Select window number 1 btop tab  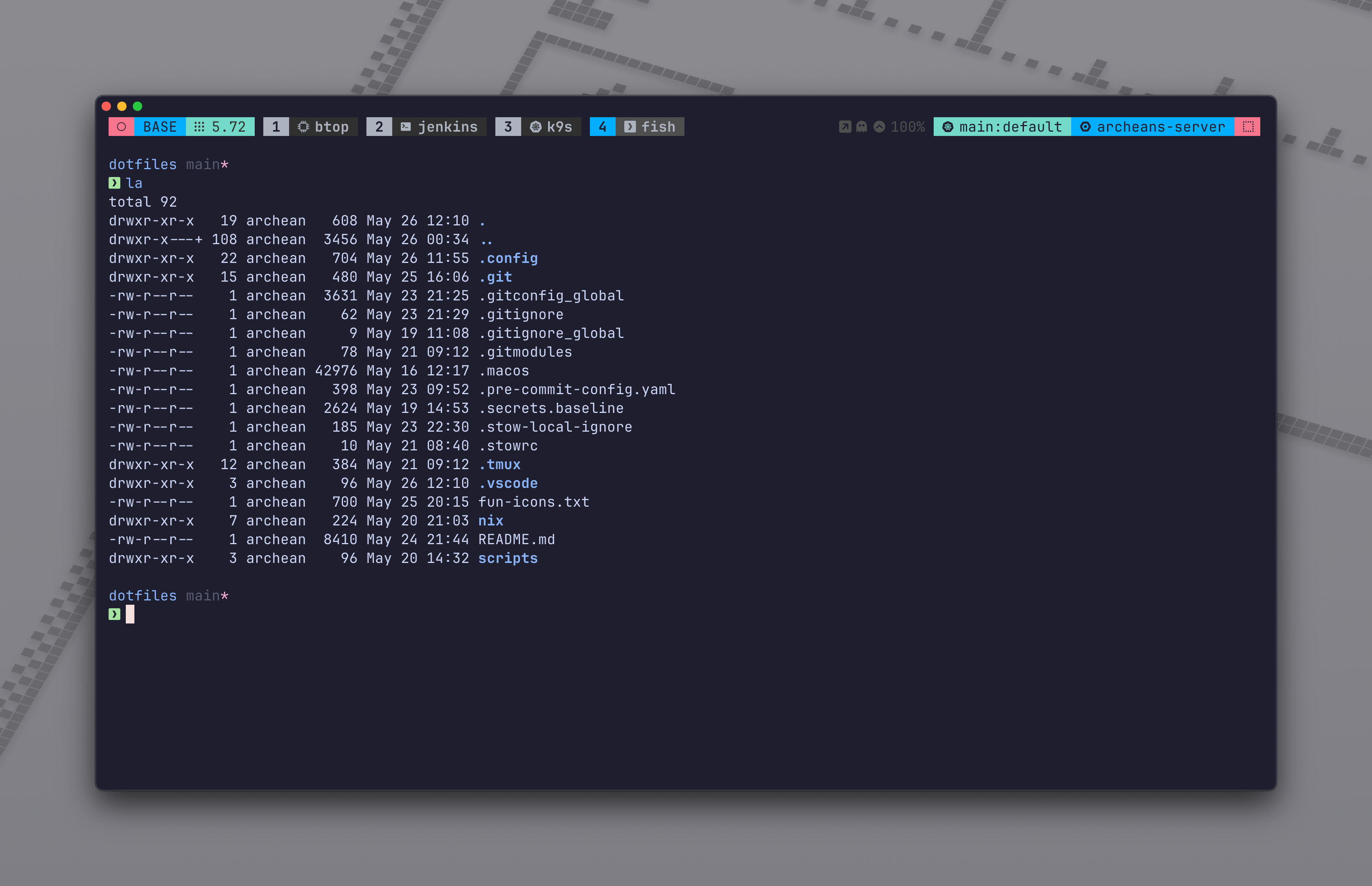pos(276,127)
